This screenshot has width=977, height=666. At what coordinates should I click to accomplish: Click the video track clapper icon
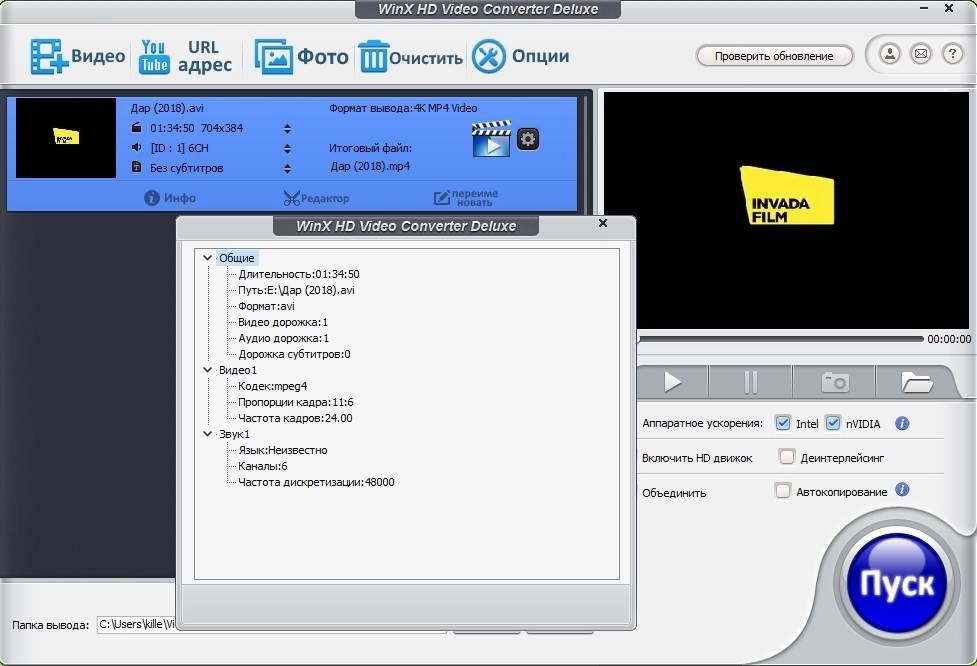[136, 128]
